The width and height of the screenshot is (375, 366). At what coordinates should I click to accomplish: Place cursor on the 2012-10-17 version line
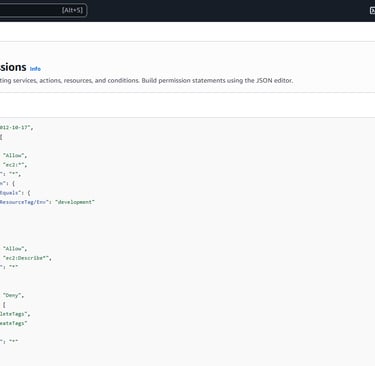[x=17, y=127]
